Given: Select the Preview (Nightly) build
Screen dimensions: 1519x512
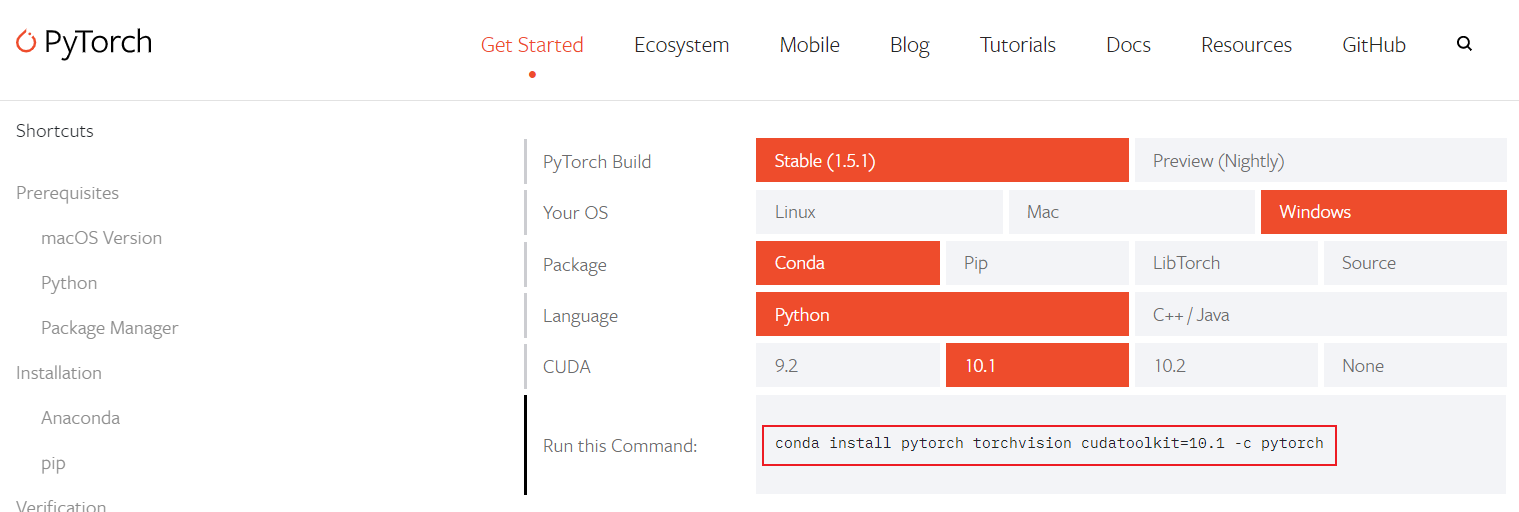Looking at the screenshot, I should [x=1320, y=160].
